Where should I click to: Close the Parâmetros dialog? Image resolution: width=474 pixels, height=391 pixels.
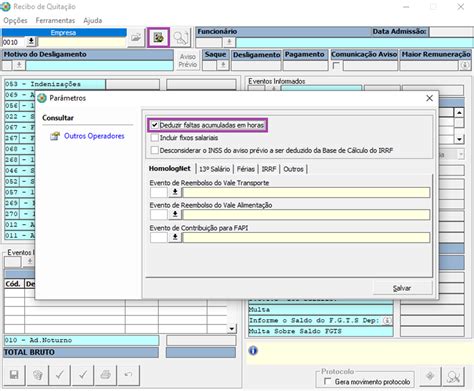point(429,98)
